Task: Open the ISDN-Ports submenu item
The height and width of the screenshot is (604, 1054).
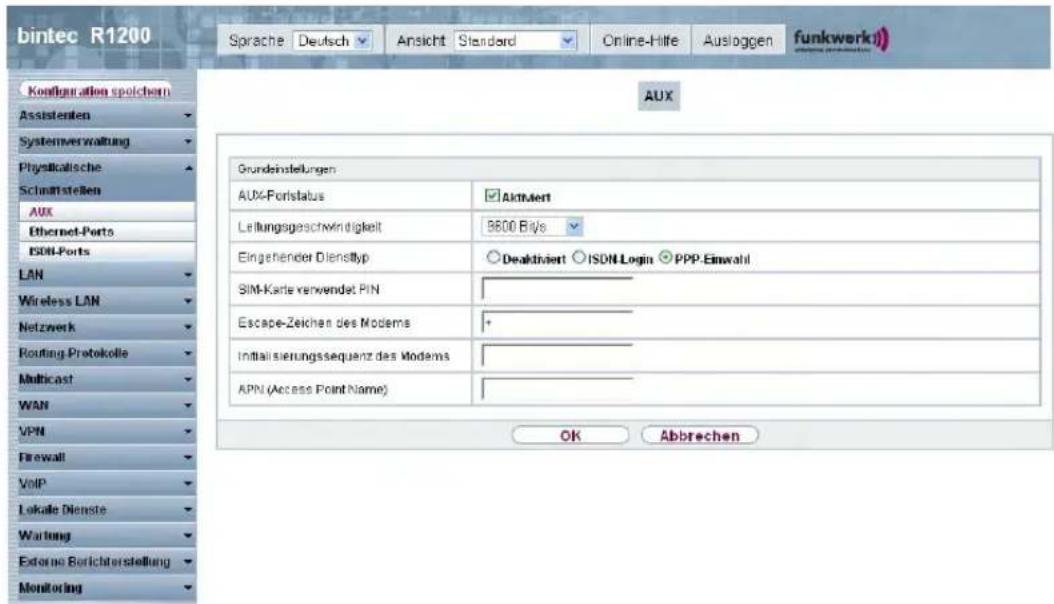Action: pyautogui.click(x=108, y=251)
